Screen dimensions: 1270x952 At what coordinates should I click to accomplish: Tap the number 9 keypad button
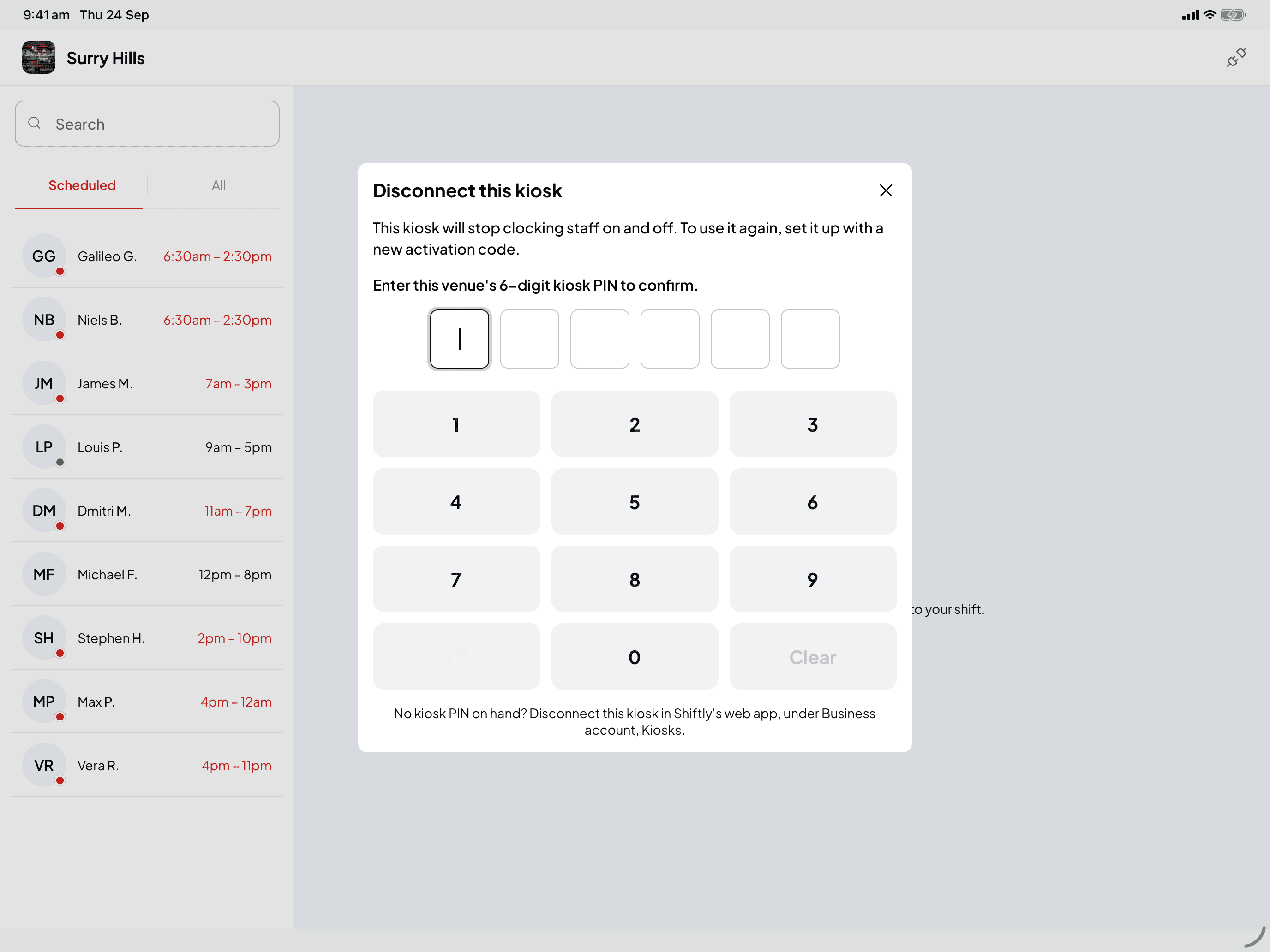click(812, 579)
